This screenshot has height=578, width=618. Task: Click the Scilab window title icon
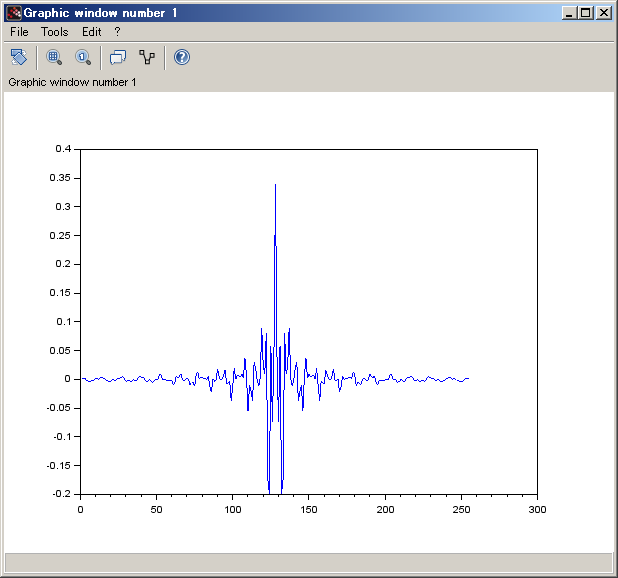coord(14,13)
